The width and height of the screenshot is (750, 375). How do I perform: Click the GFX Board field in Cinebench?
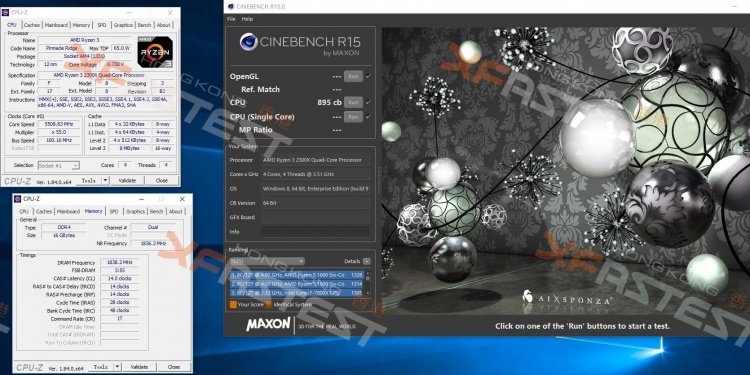pos(316,217)
